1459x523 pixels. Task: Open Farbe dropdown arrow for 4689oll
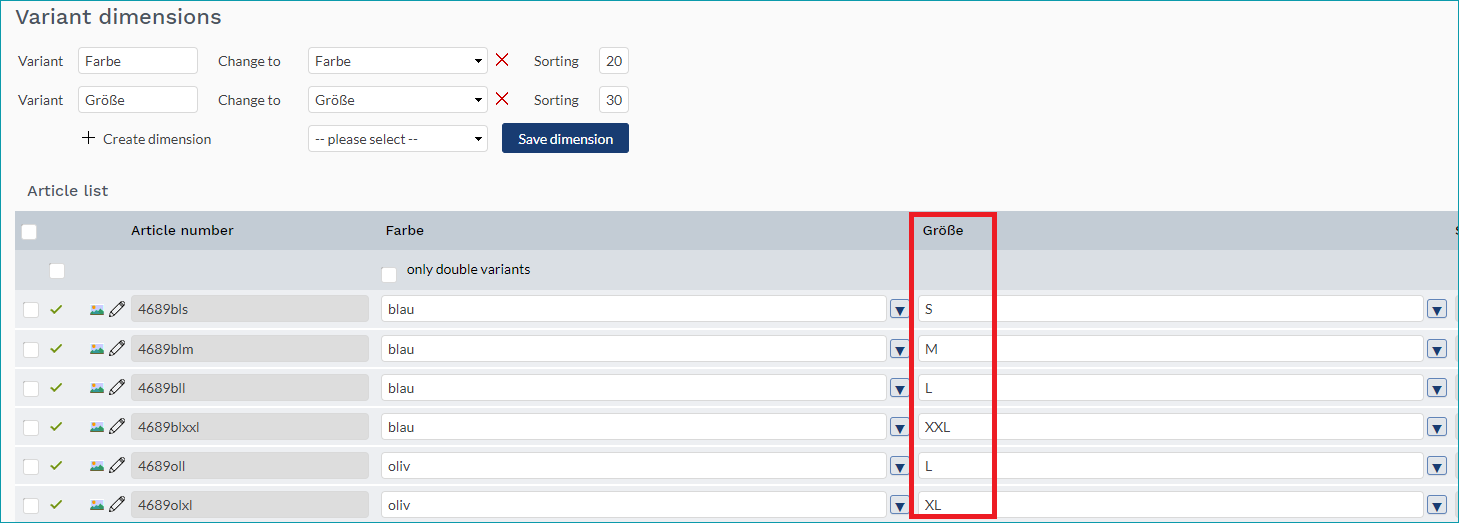pyautogui.click(x=900, y=467)
